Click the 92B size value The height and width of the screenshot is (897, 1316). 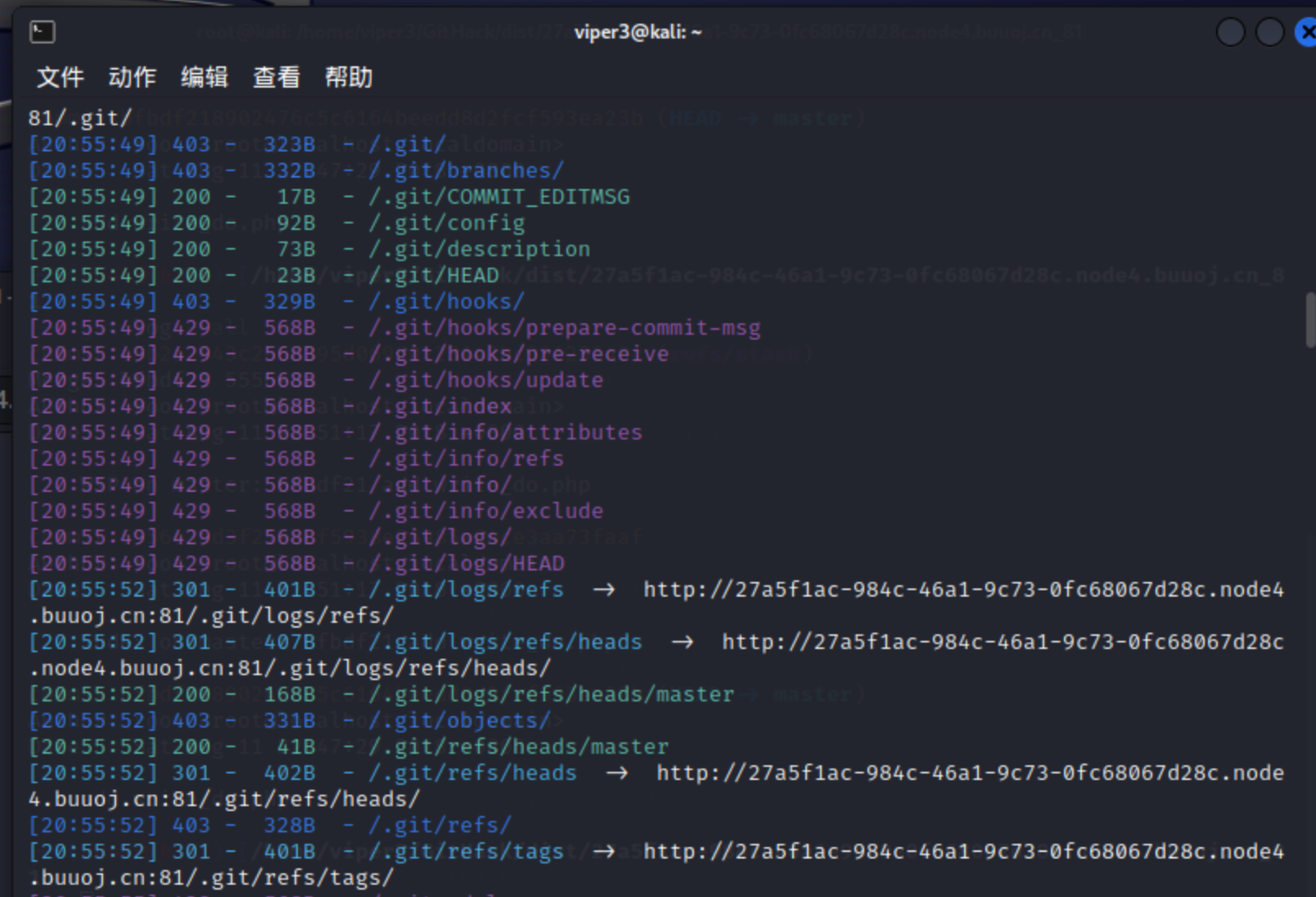[296, 223]
